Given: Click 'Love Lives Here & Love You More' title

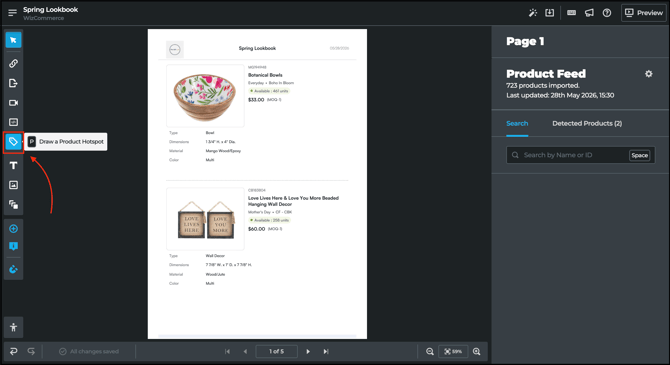Looking at the screenshot, I should (x=293, y=201).
